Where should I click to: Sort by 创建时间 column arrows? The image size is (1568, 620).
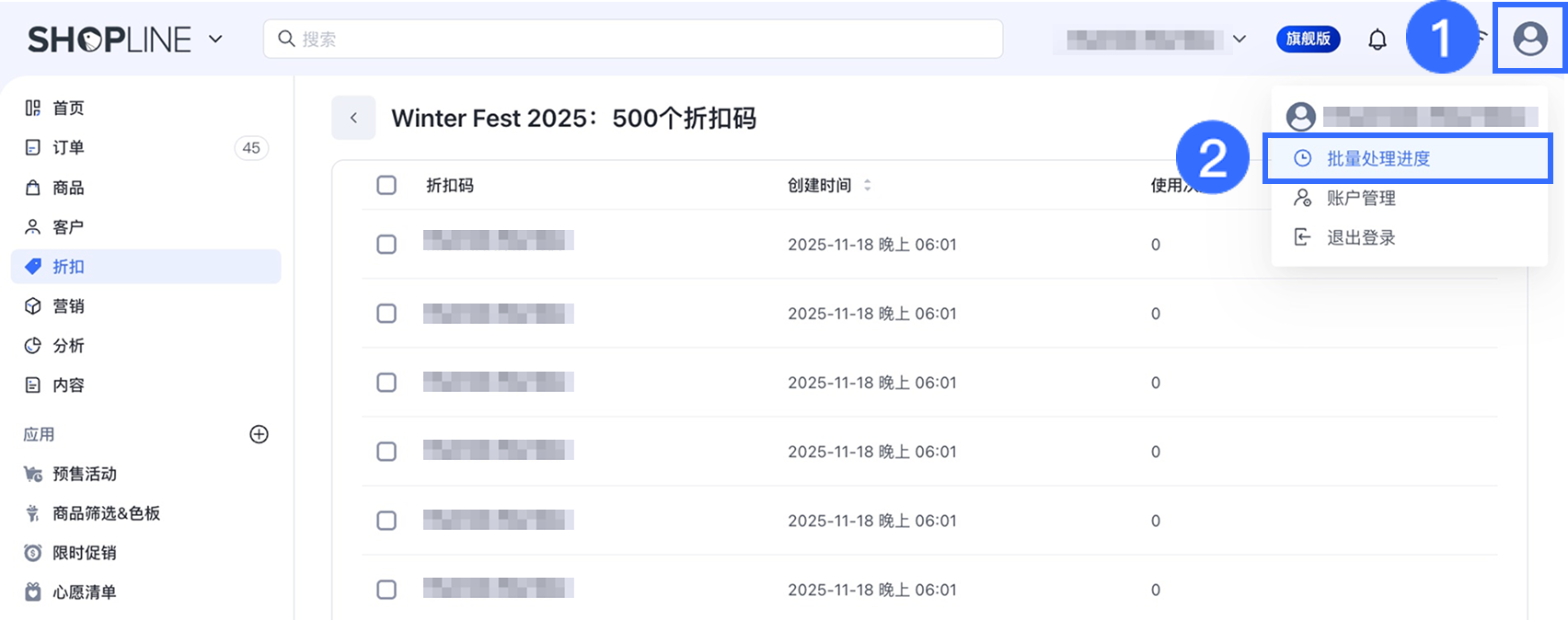click(x=867, y=185)
